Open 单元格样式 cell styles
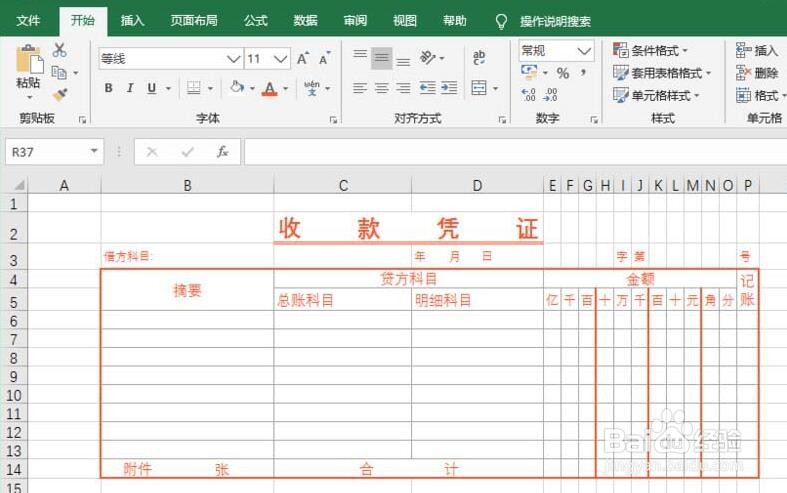The height and width of the screenshot is (493, 787). tap(656, 95)
